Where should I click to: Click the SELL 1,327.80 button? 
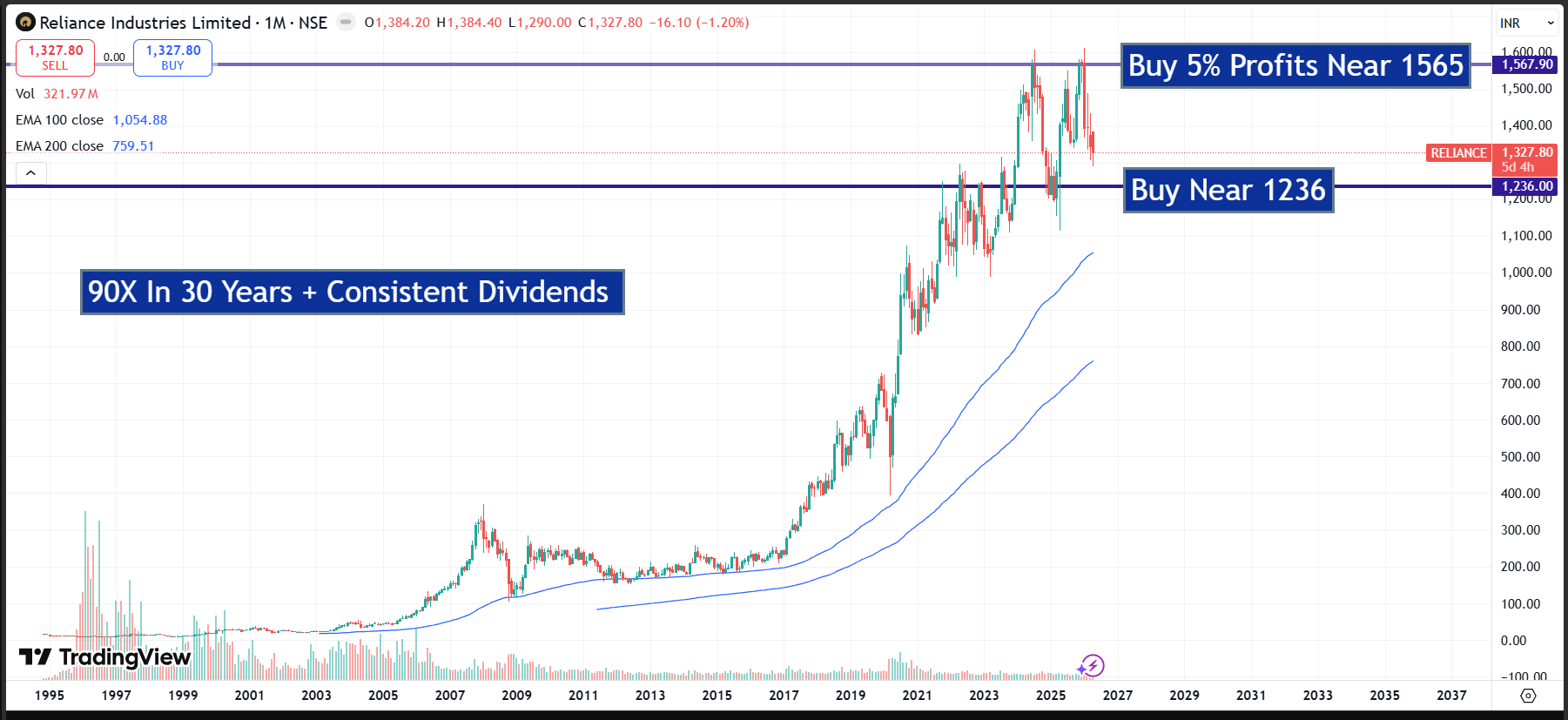tap(55, 57)
